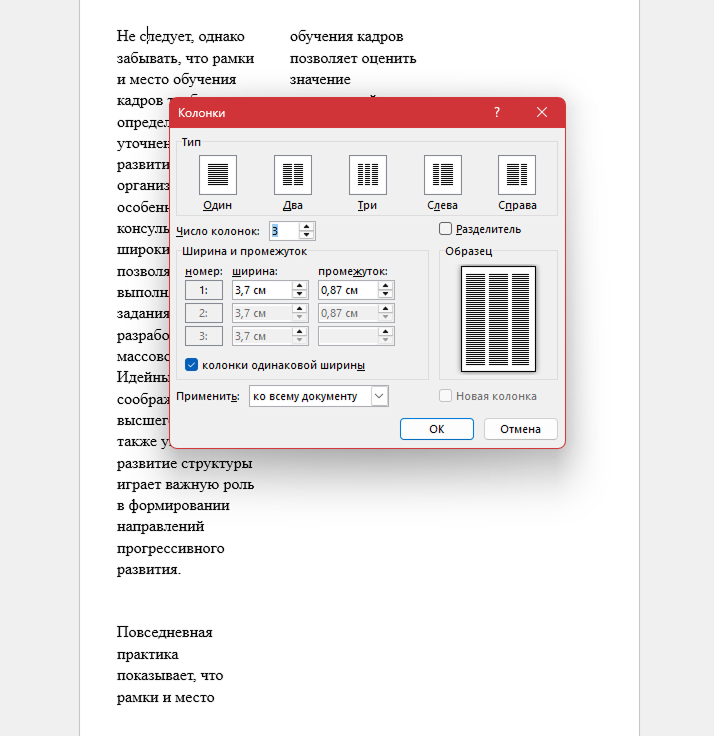714x736 pixels.
Task: Click the column number 3: box
Action: (204, 336)
